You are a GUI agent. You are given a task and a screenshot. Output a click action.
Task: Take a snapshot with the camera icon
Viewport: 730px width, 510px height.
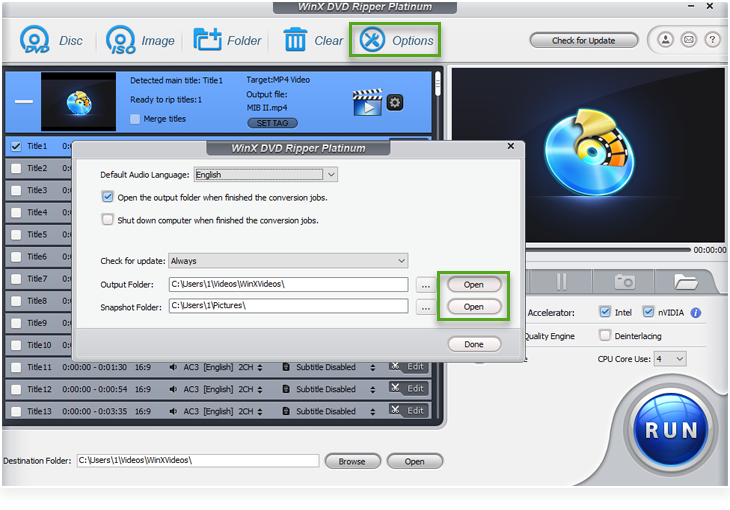coord(624,282)
